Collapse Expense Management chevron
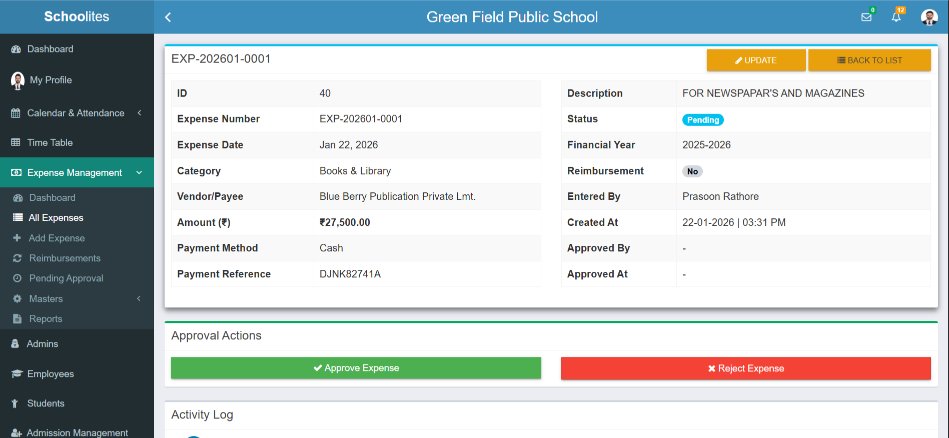 [139, 173]
